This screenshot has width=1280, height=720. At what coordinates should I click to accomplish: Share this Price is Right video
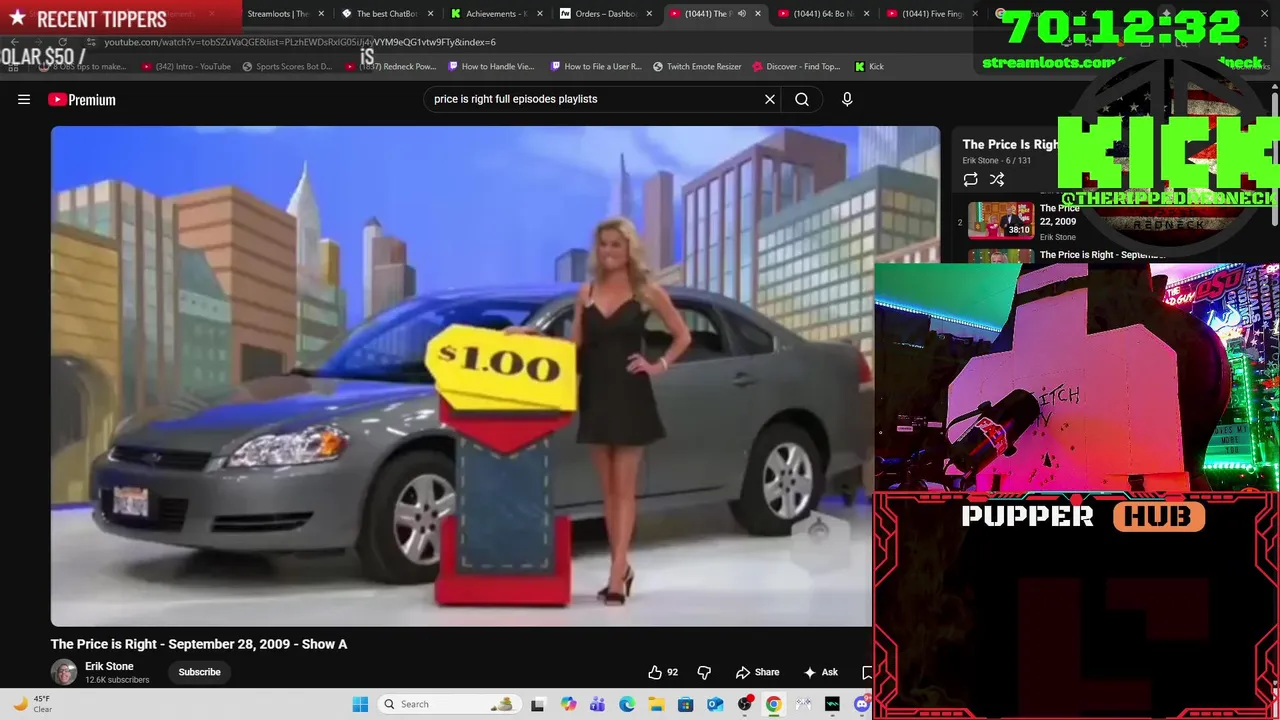click(758, 672)
